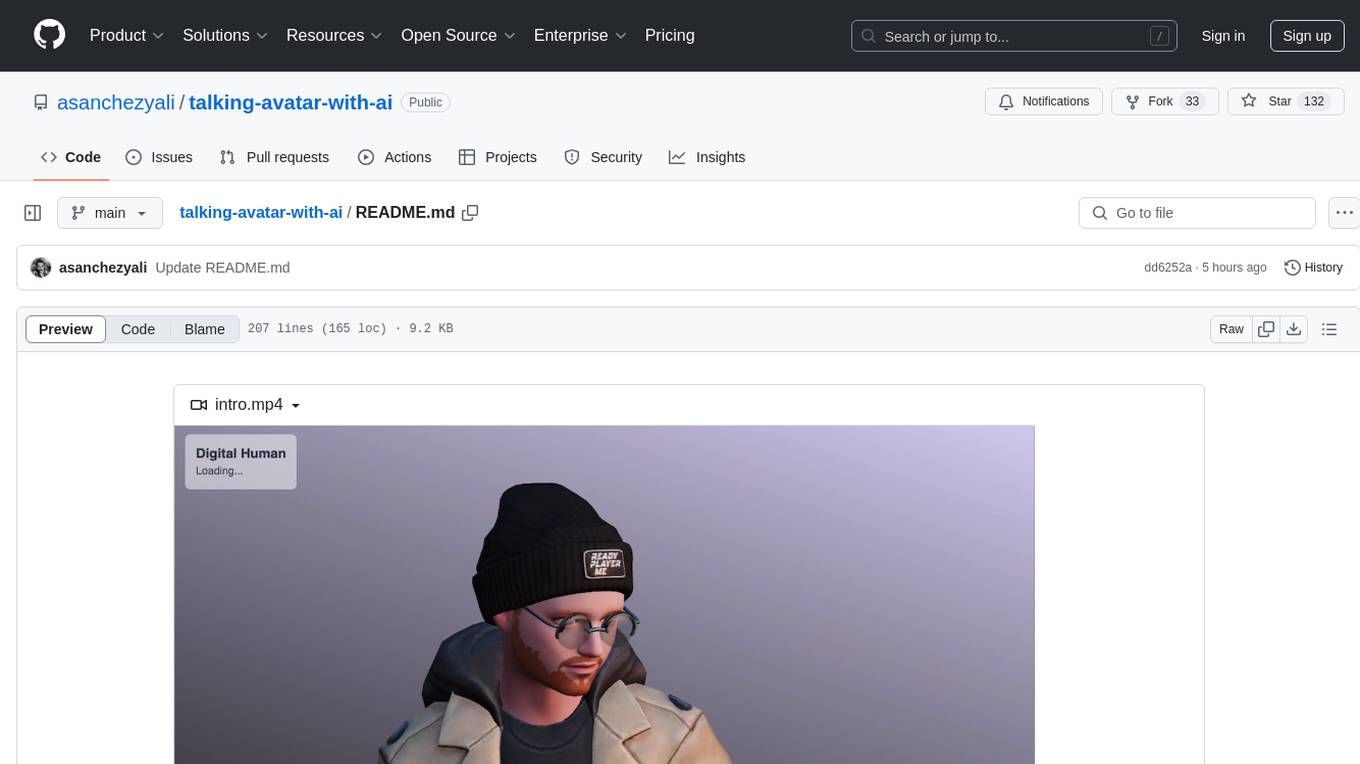Open the Issues tab
Viewport: 1360px width, 764px height.
tap(159, 157)
